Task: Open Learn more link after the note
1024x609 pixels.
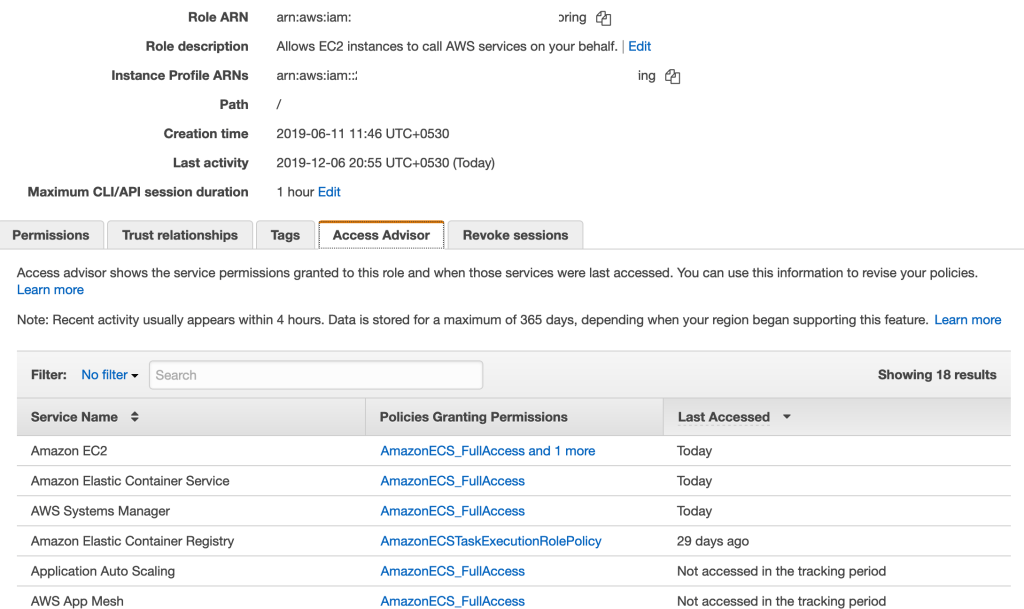Action: coord(967,320)
